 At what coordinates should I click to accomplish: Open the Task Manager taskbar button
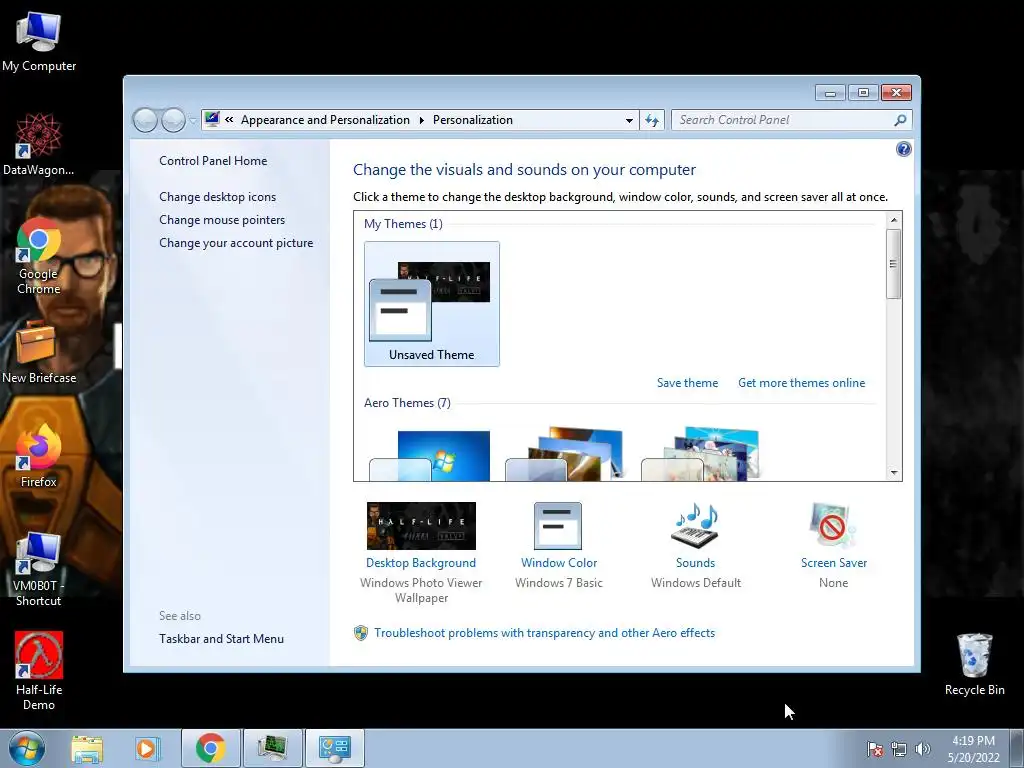(x=273, y=748)
